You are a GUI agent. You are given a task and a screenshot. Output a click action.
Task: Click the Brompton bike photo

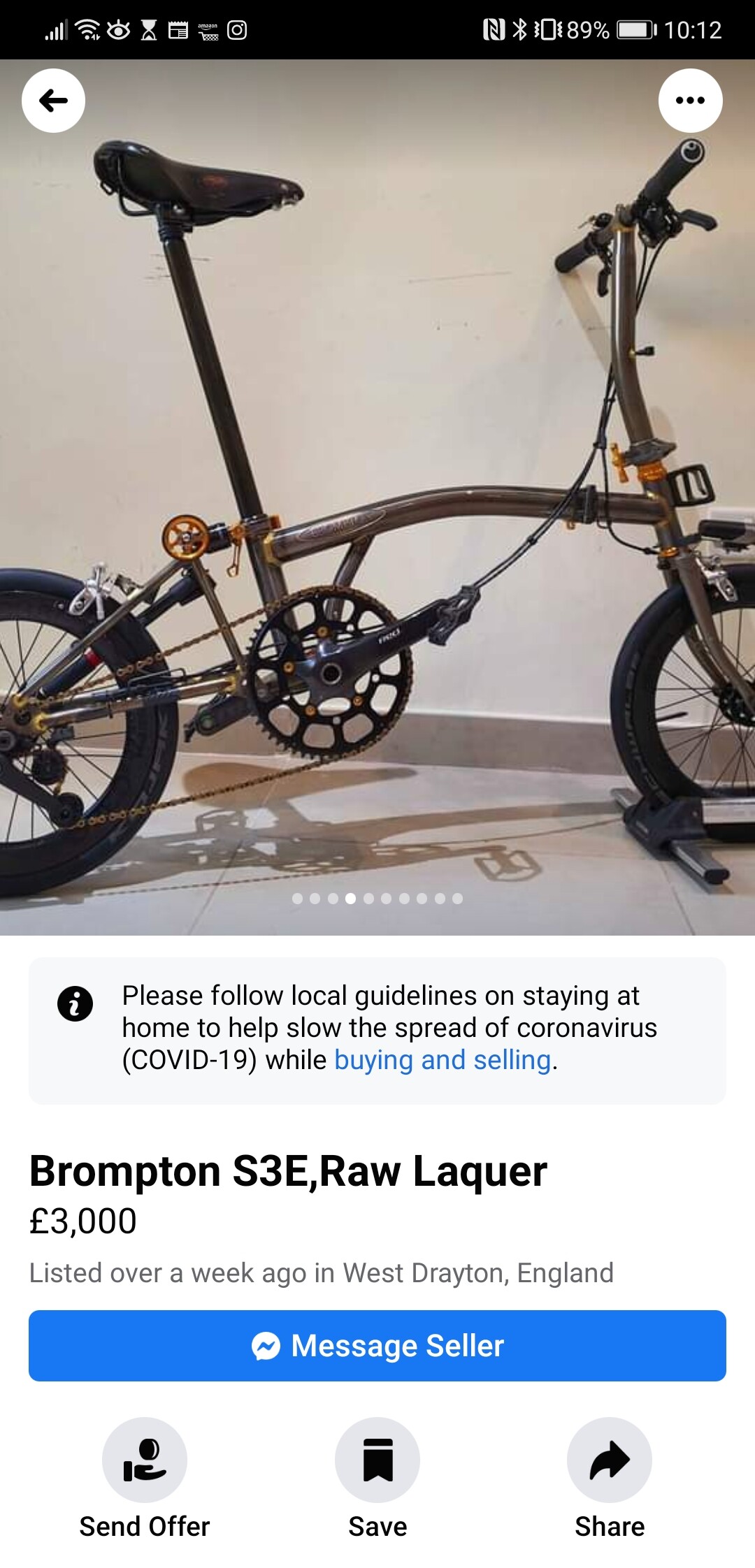tap(377, 498)
